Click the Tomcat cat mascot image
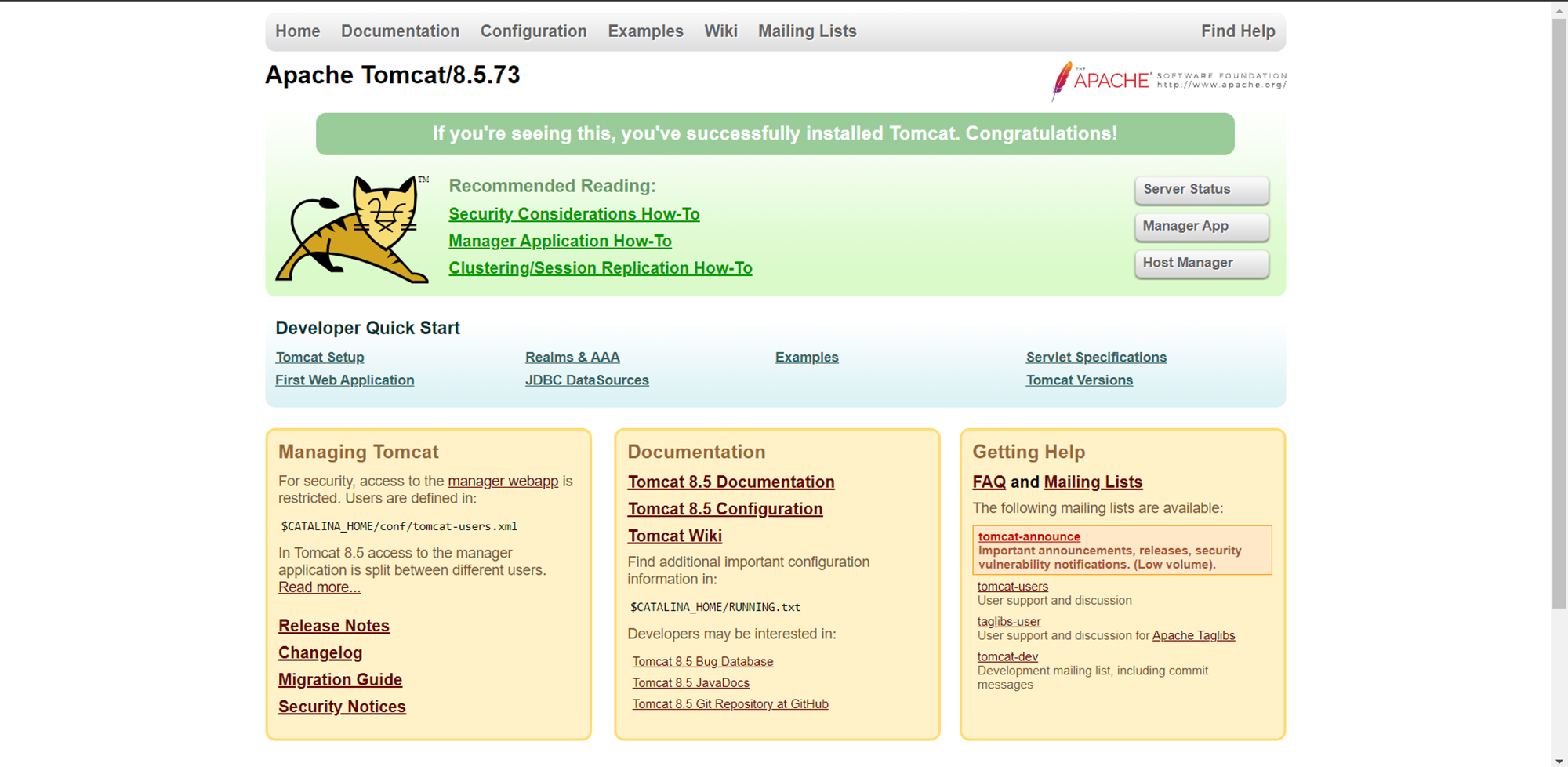This screenshot has width=1568, height=767. [352, 228]
